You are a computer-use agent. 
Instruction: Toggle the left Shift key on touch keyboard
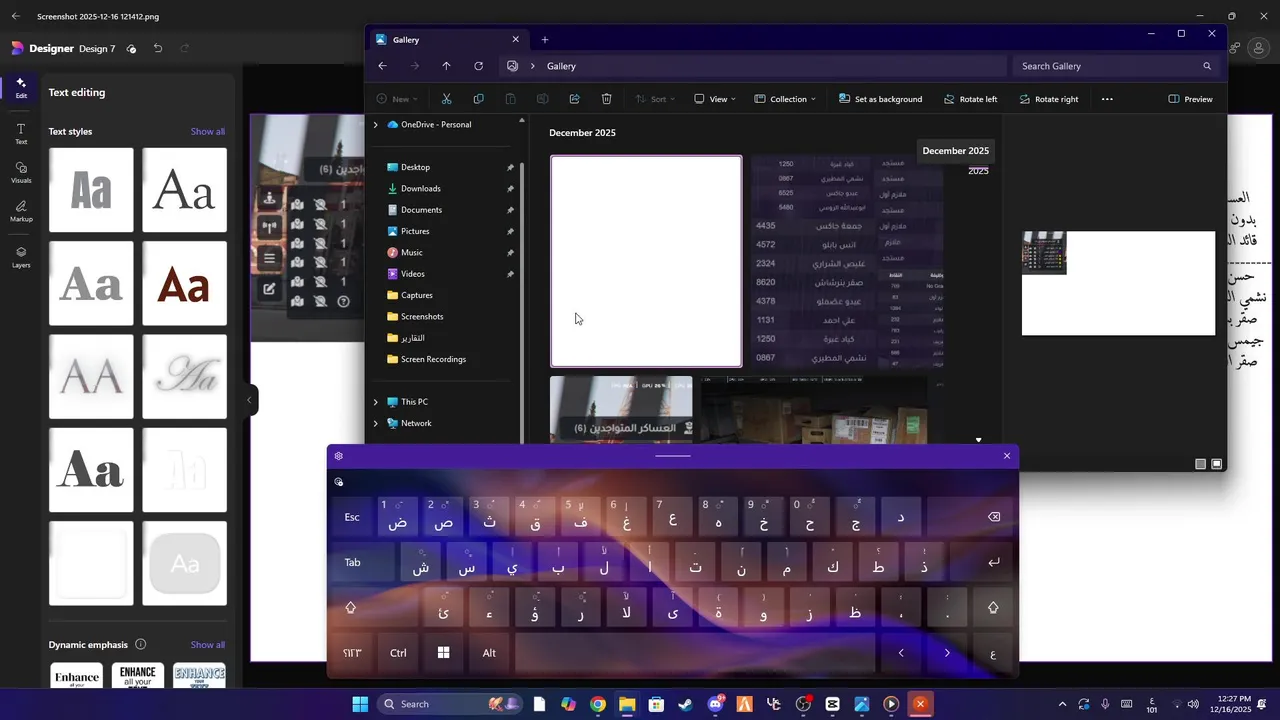pyautogui.click(x=351, y=608)
